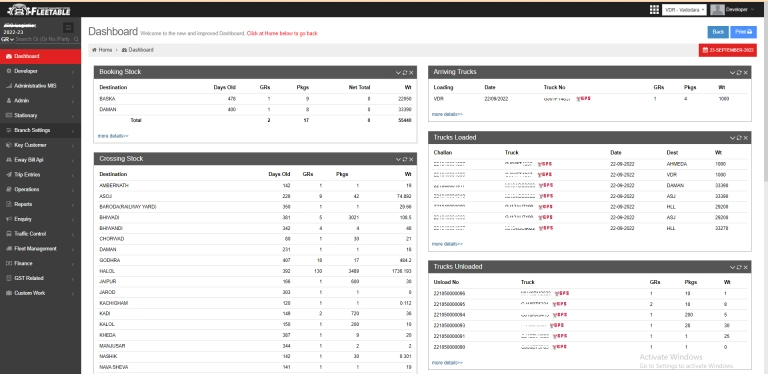
Task: Open the Stationary sidebar menu
Action: pyautogui.click(x=40, y=116)
